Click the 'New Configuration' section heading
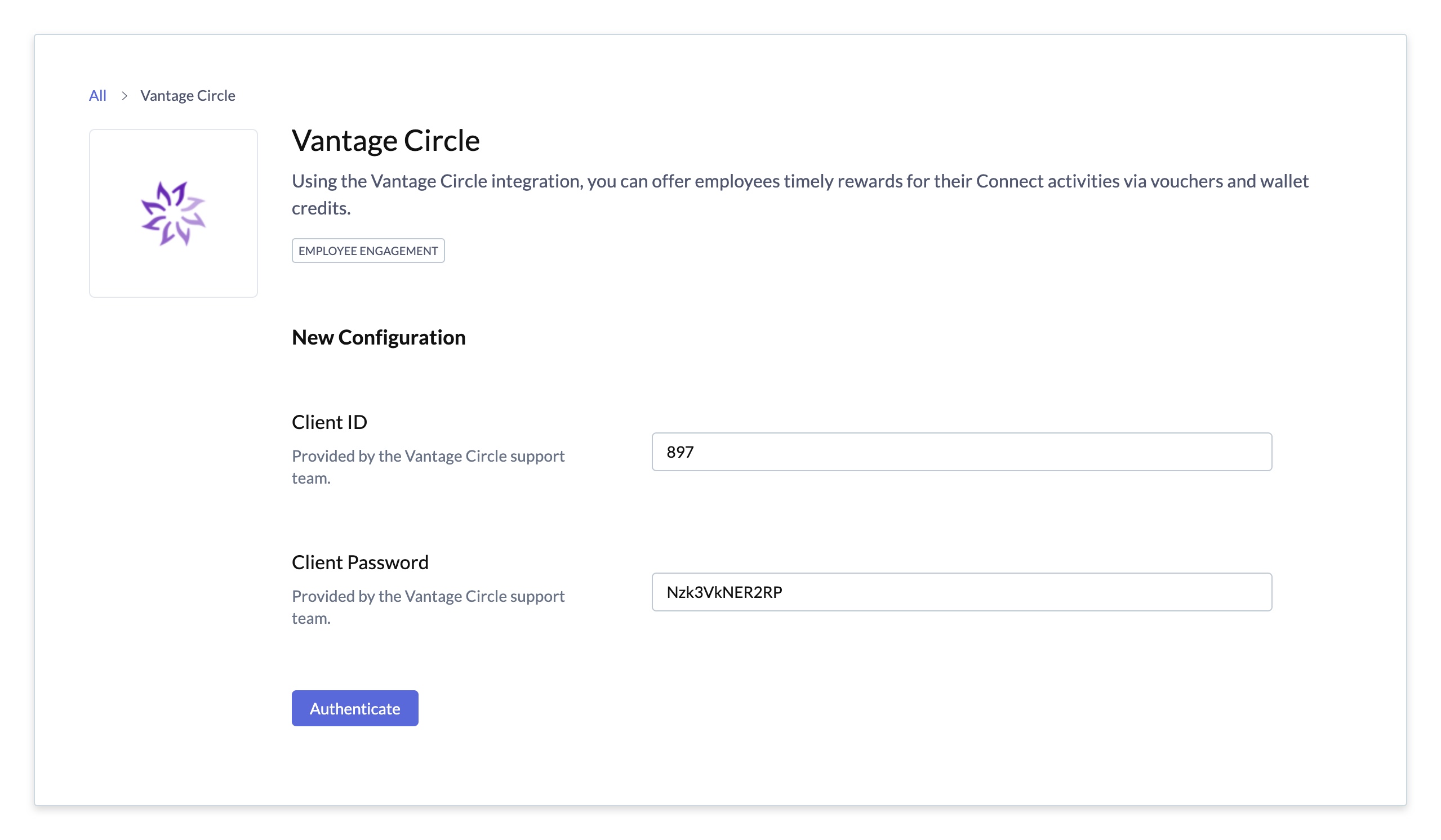The image size is (1441, 840). 378,337
